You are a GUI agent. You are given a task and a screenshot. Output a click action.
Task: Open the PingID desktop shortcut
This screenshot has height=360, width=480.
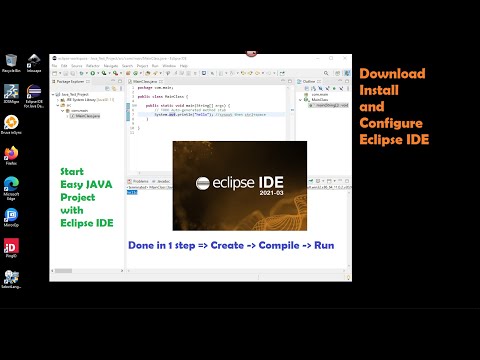pyautogui.click(x=11, y=248)
